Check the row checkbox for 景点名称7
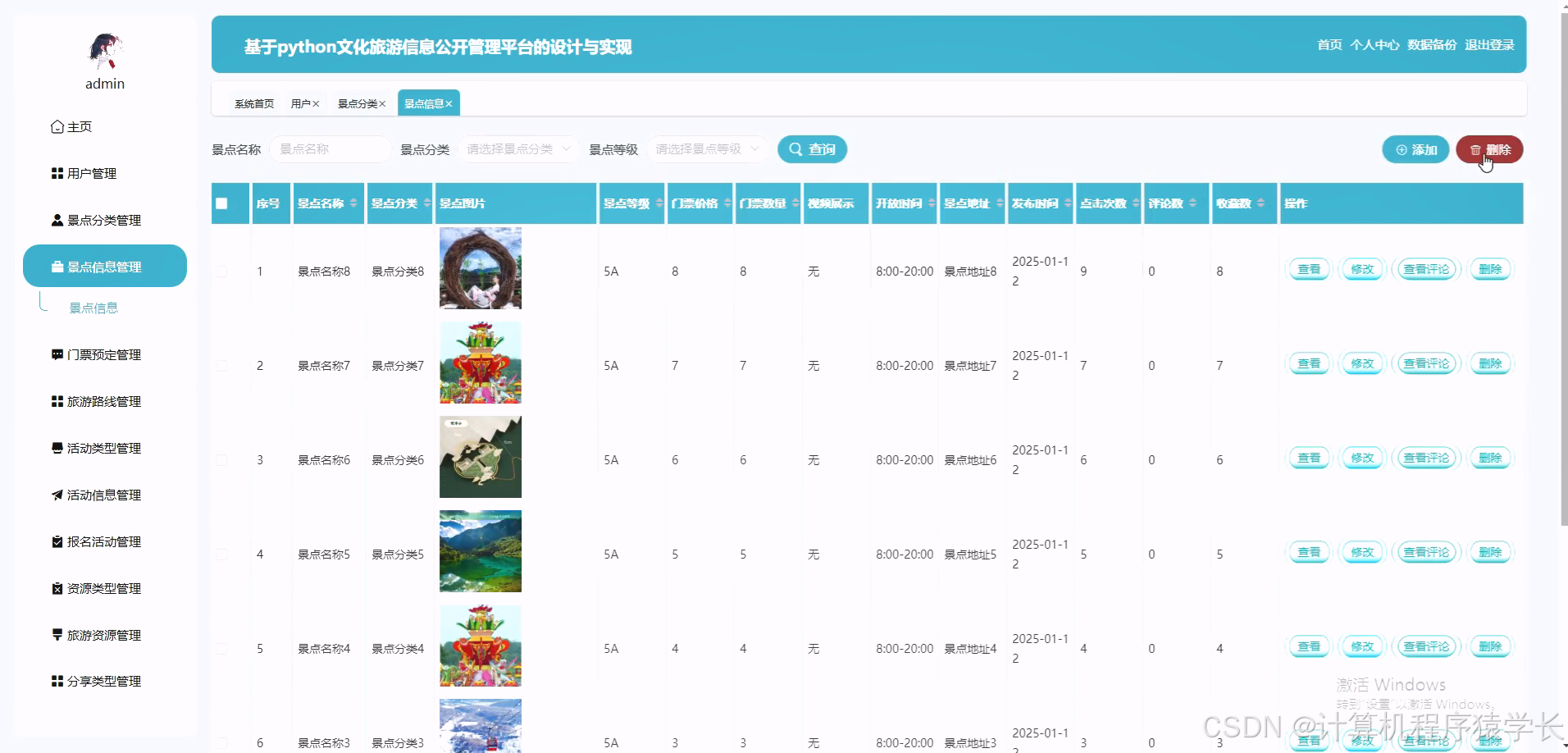1568x753 pixels. click(221, 366)
